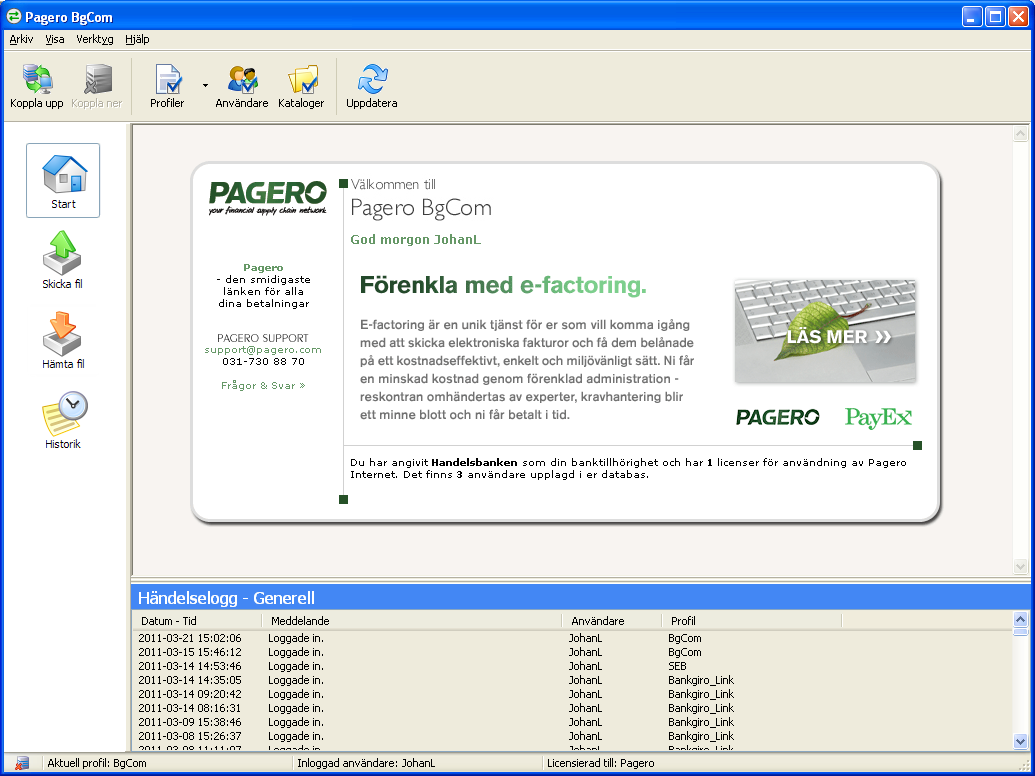This screenshot has height=776, width=1035.
Task: Click the PayEx logo
Action: point(879,418)
